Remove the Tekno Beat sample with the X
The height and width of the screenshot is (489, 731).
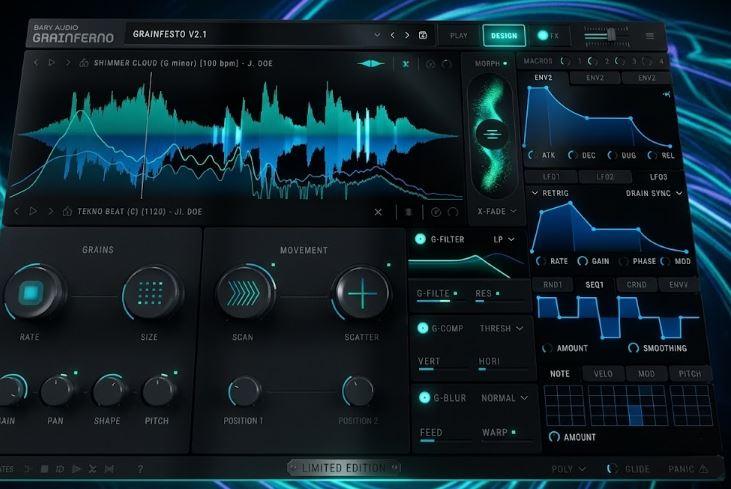coord(378,212)
